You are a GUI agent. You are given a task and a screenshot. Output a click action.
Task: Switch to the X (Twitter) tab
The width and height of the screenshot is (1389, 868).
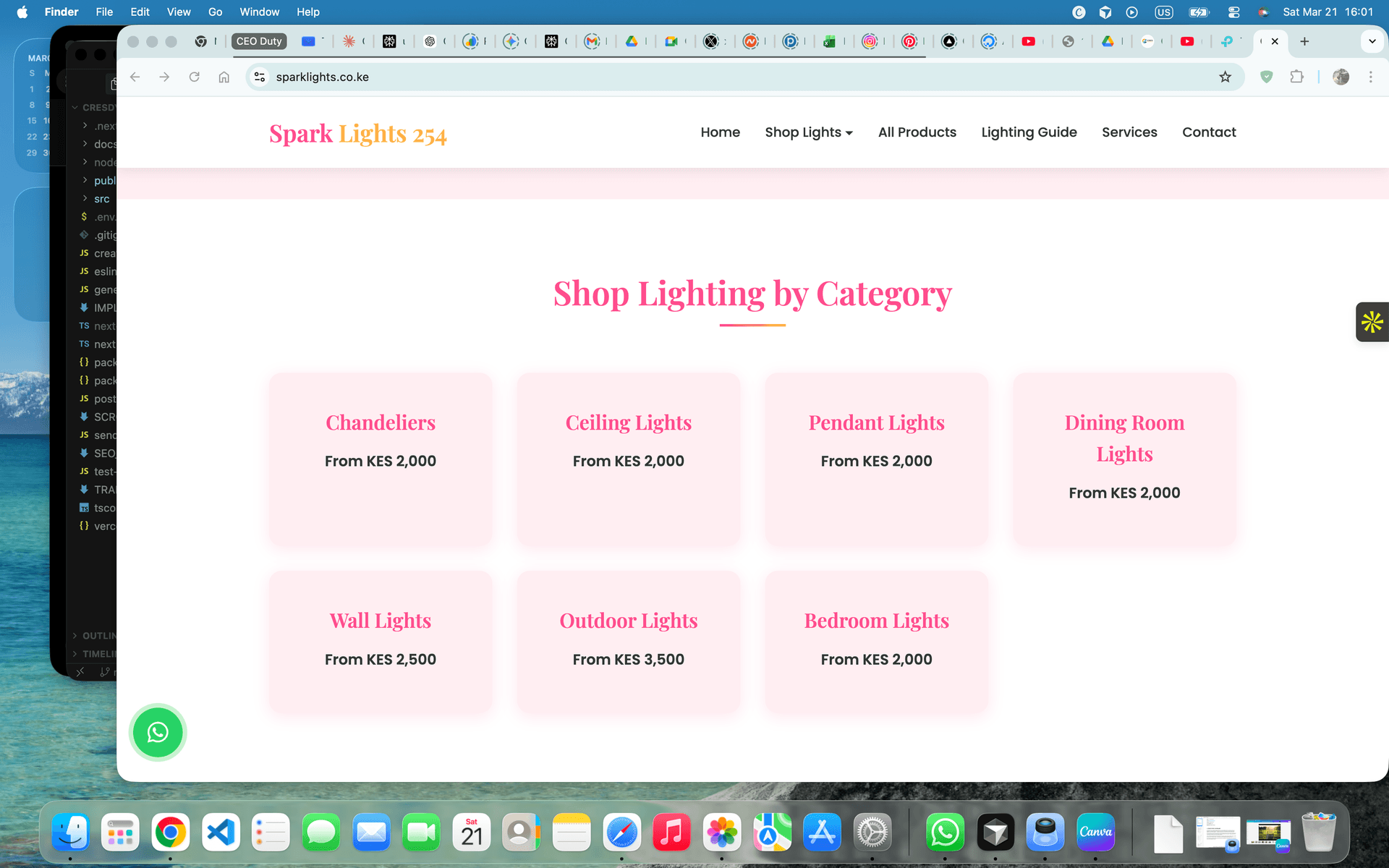pos(711,41)
